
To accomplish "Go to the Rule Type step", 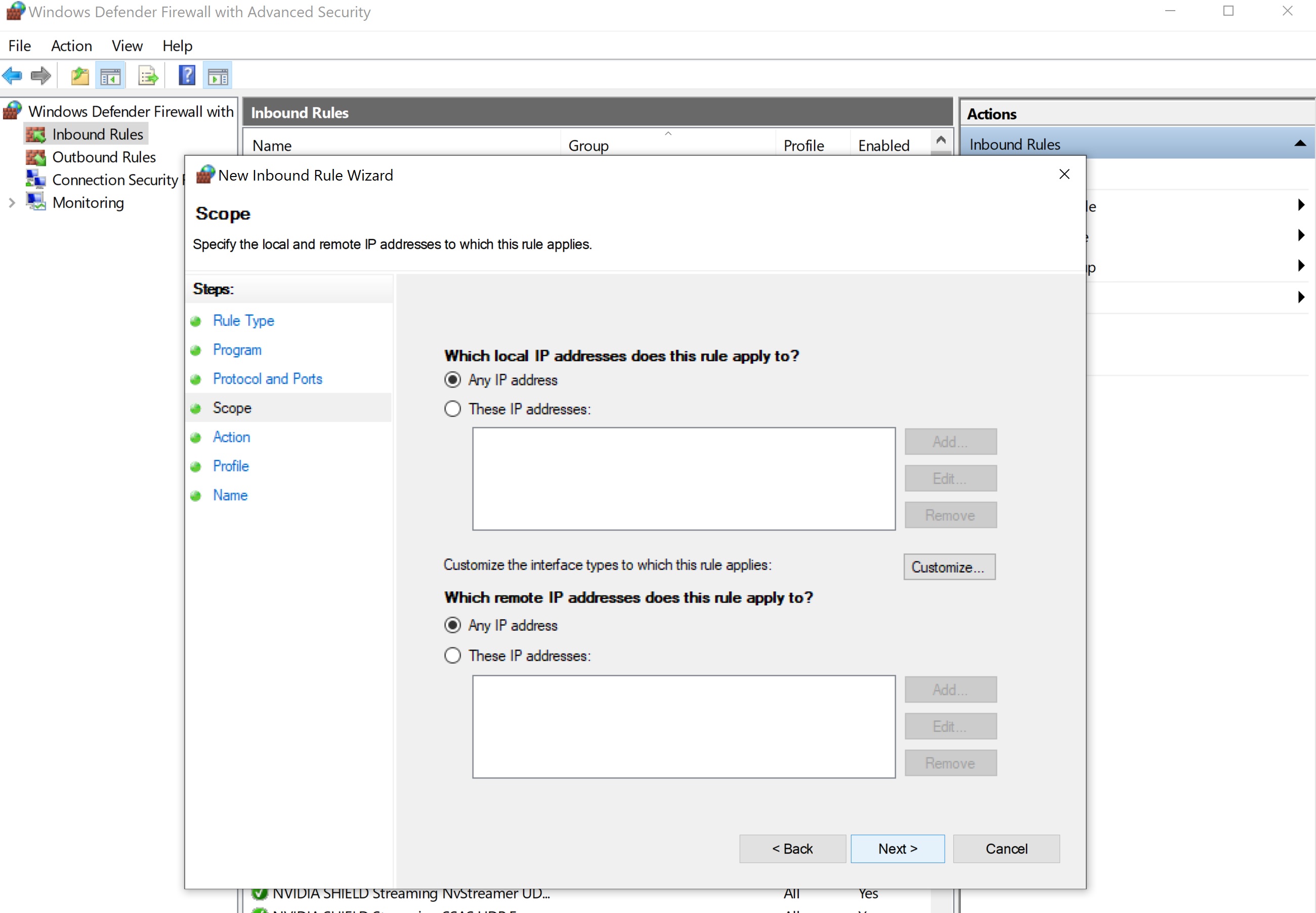I will point(244,321).
